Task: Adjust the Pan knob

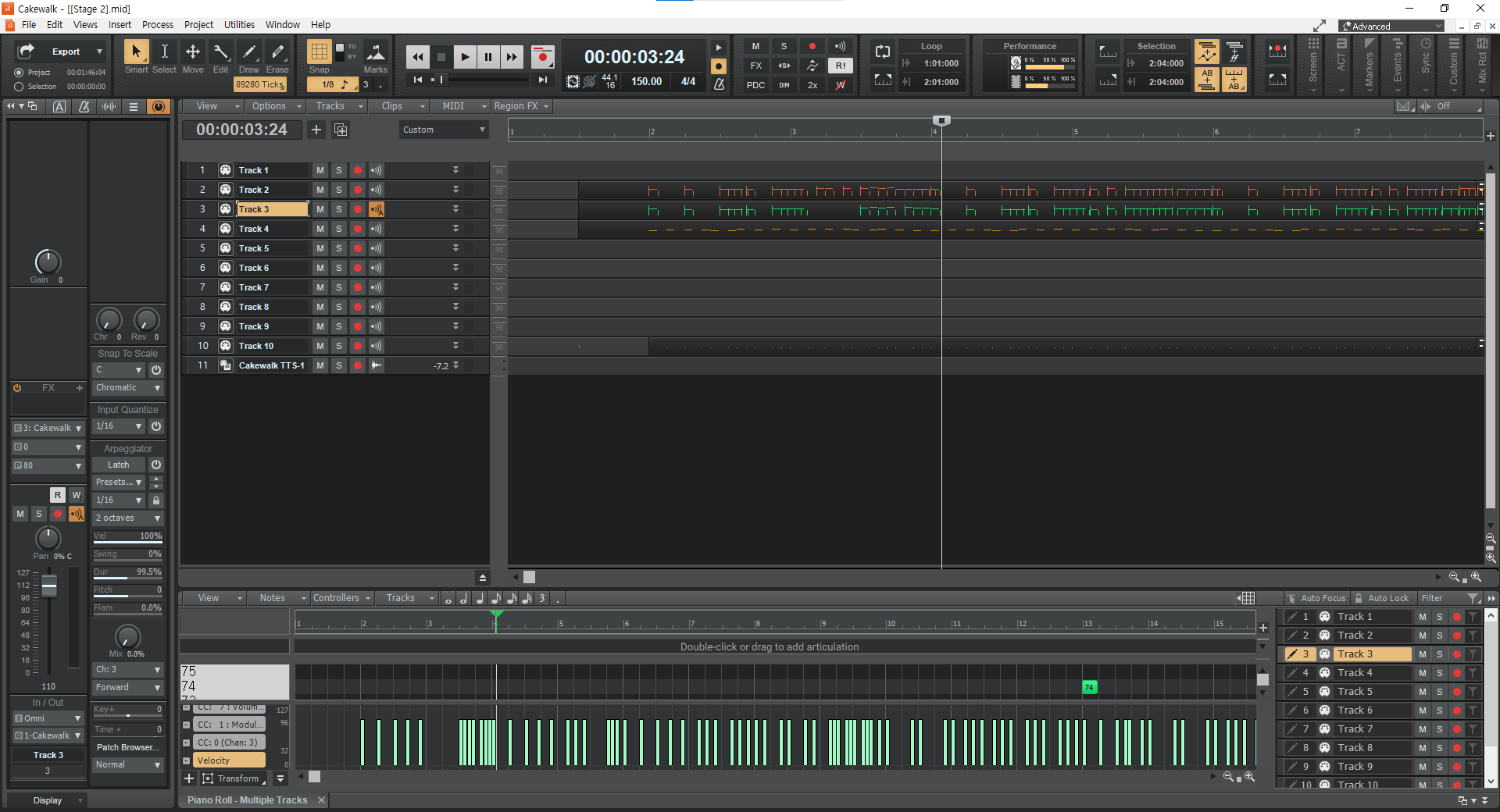Action: click(x=48, y=538)
